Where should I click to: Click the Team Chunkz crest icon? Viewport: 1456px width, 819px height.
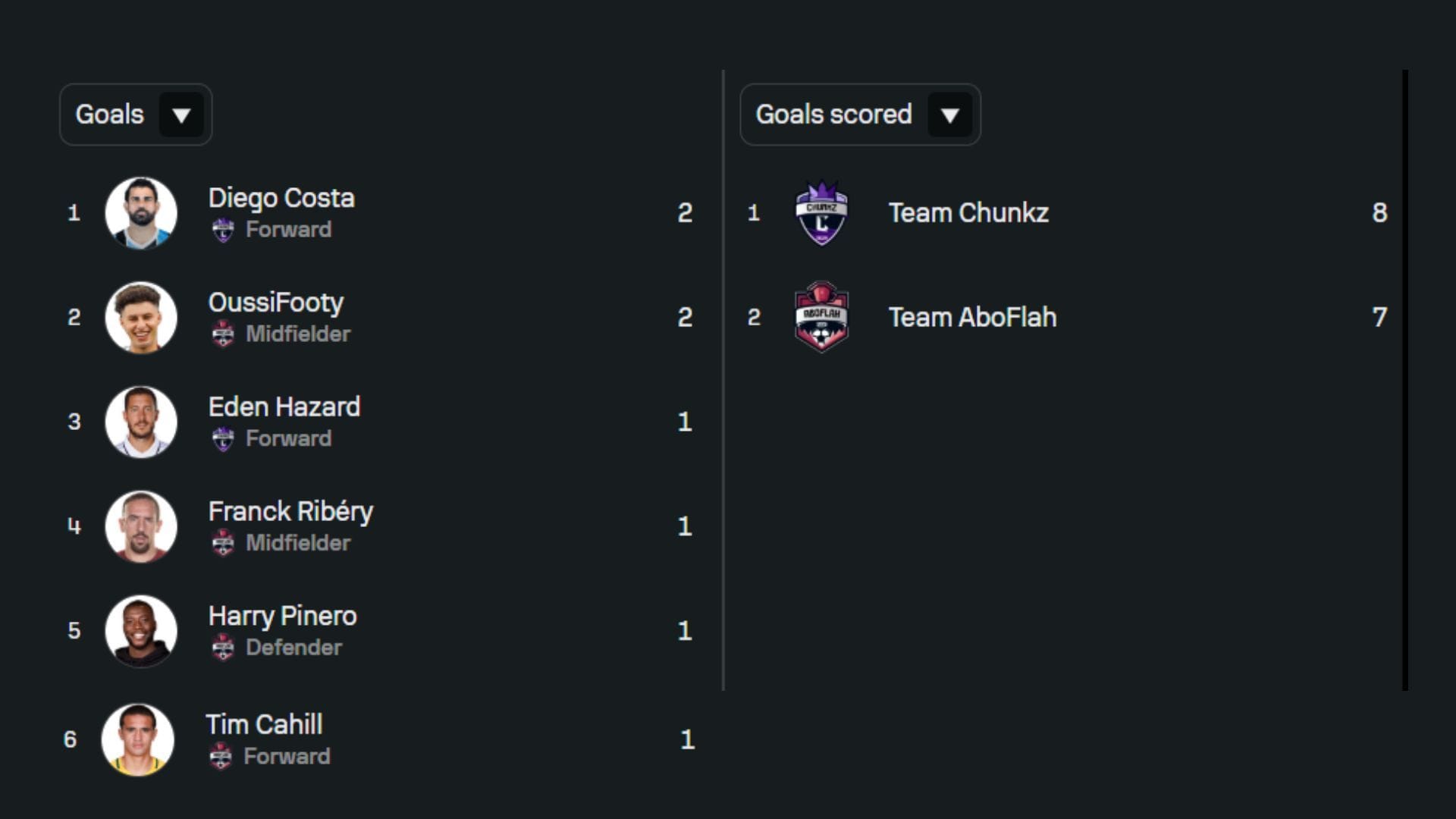click(823, 213)
